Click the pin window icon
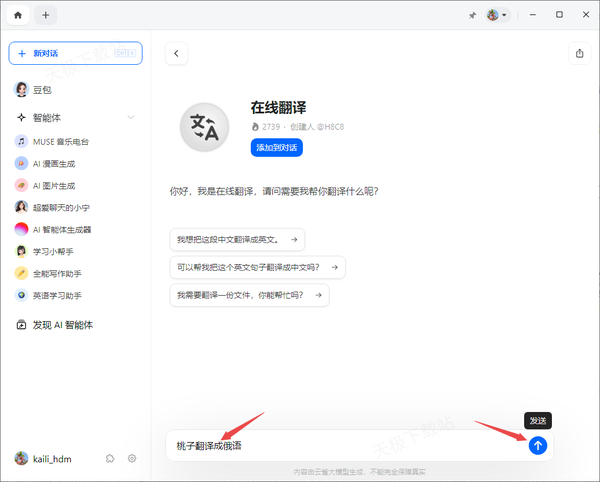 [x=472, y=15]
